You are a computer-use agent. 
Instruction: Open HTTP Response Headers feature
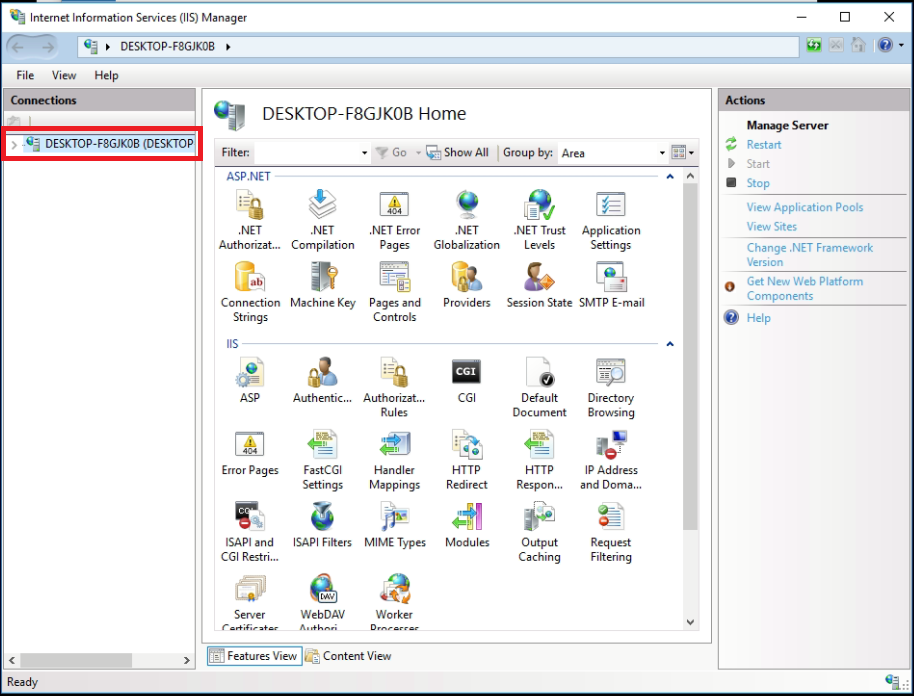[x=539, y=460]
